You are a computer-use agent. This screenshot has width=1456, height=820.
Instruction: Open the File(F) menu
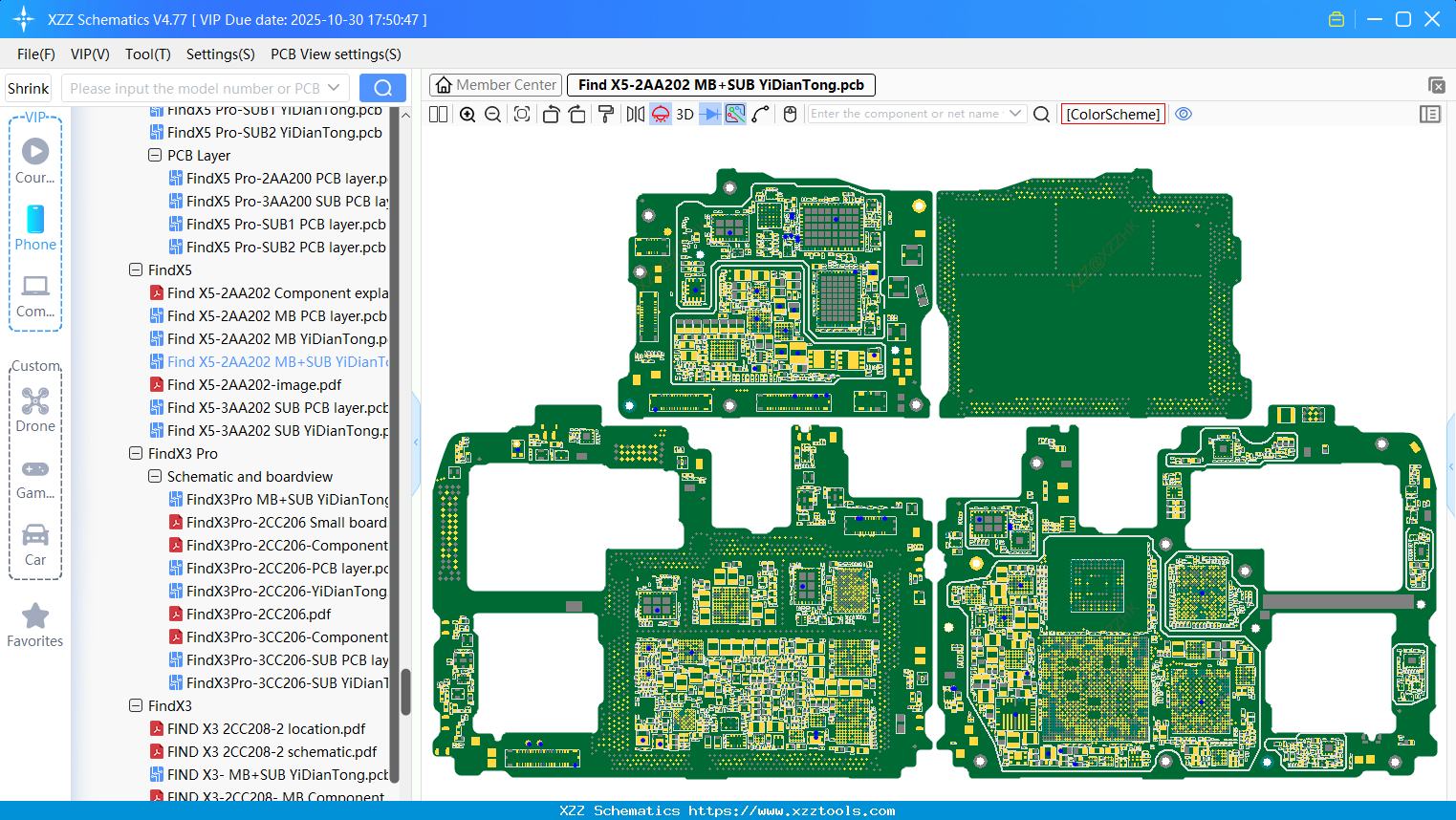(36, 54)
